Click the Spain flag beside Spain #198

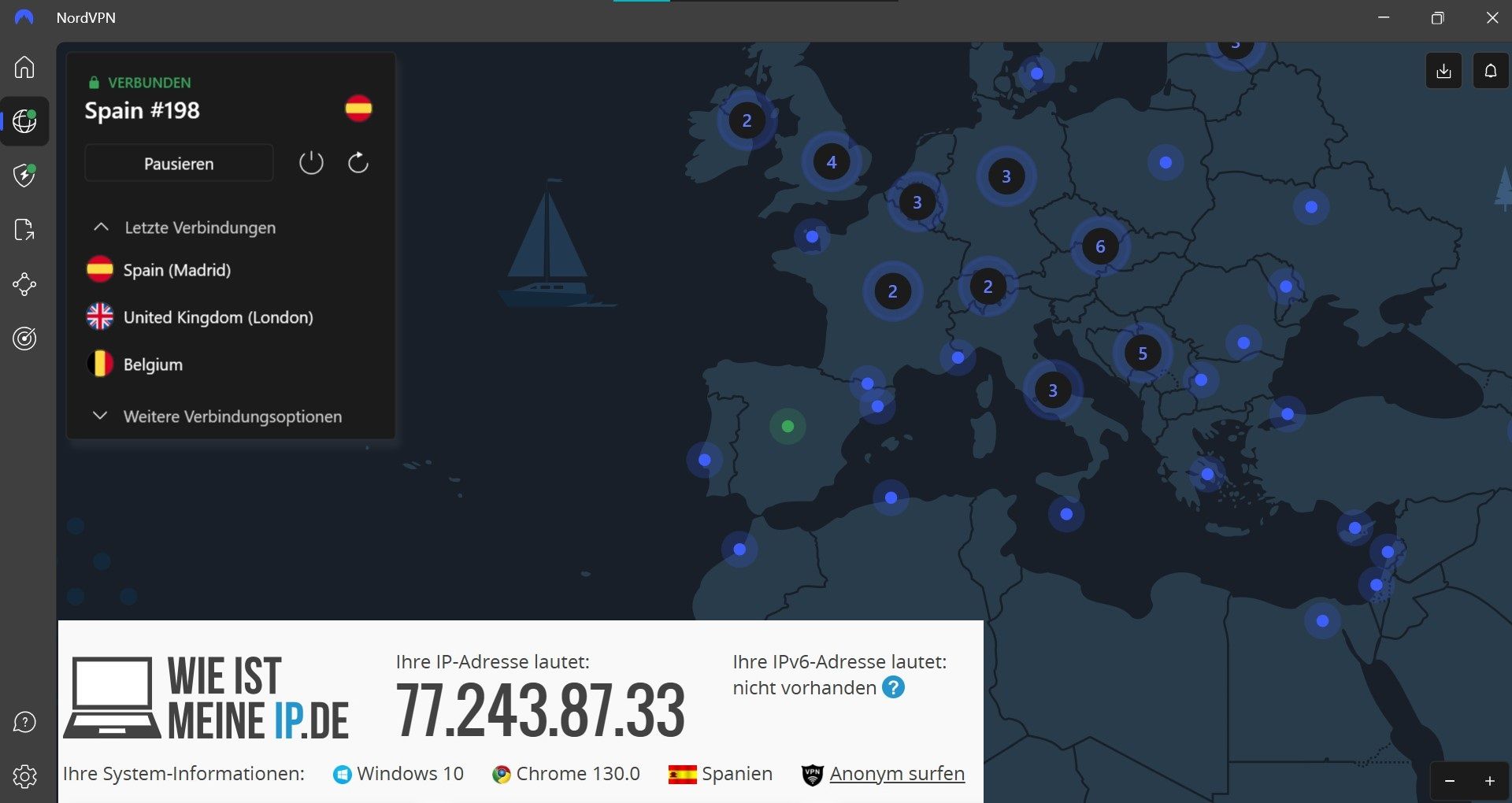[358, 109]
